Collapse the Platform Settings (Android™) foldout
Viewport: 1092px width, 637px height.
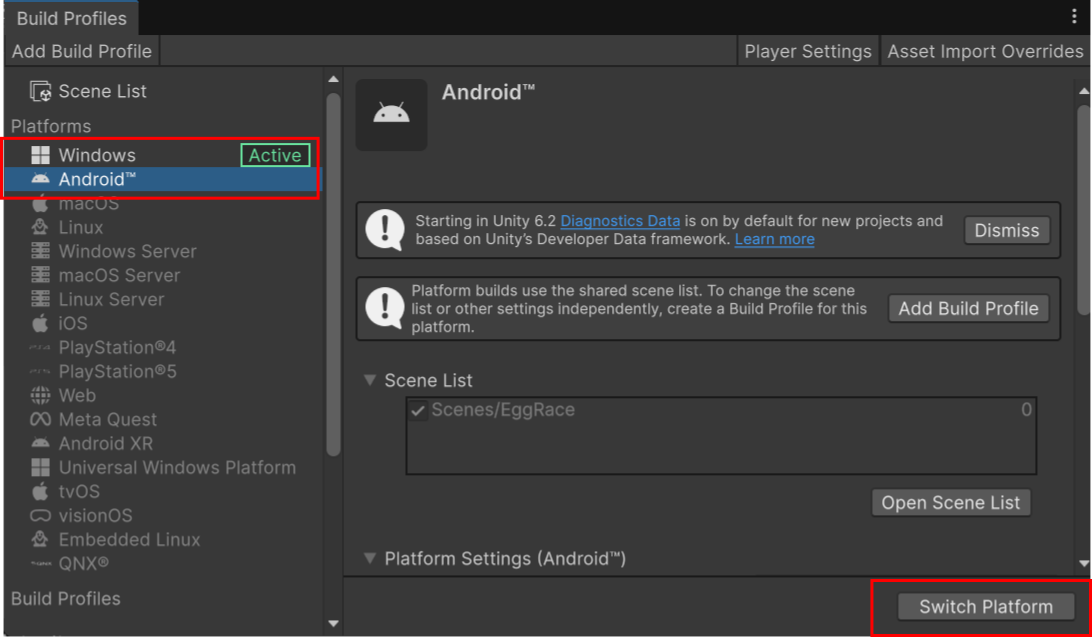click(370, 558)
